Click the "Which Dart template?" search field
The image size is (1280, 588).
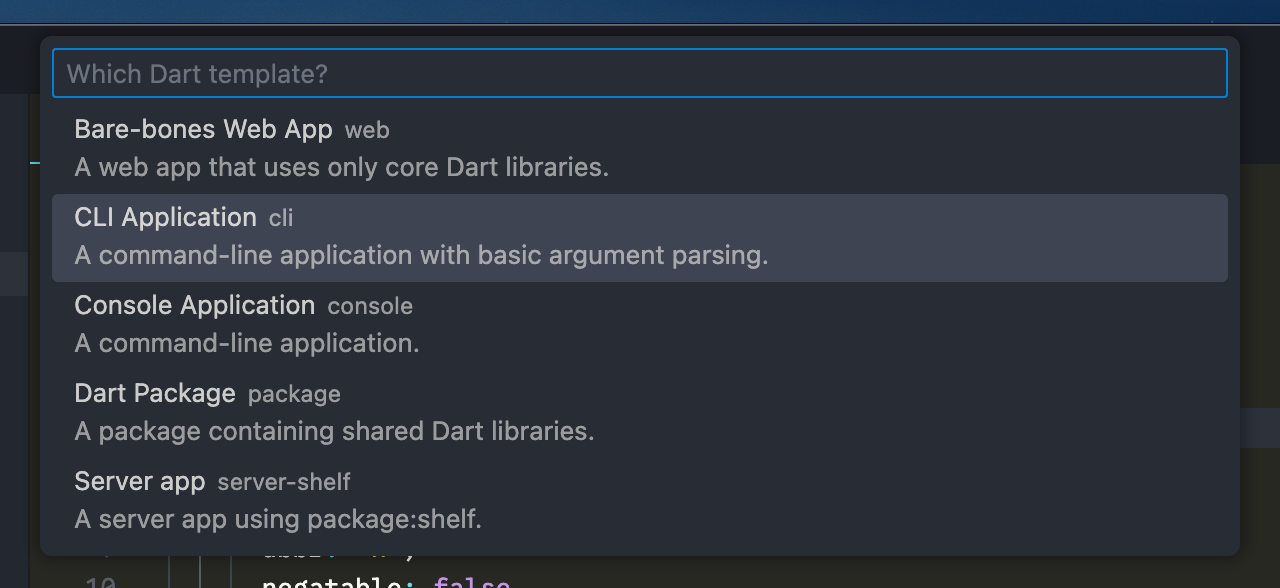[640, 74]
